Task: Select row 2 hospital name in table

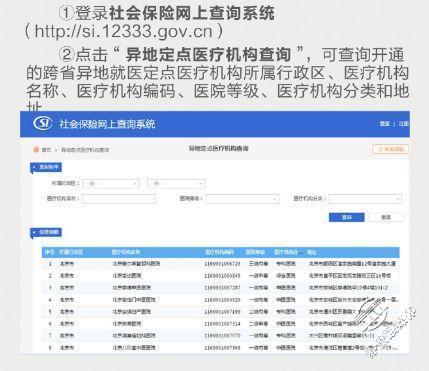Action: pos(127,276)
